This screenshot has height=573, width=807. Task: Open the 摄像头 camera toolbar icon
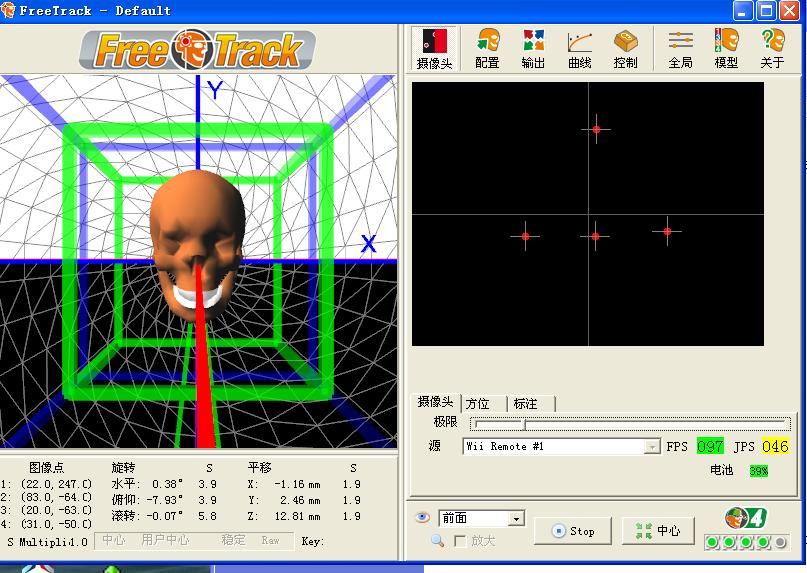tap(435, 48)
